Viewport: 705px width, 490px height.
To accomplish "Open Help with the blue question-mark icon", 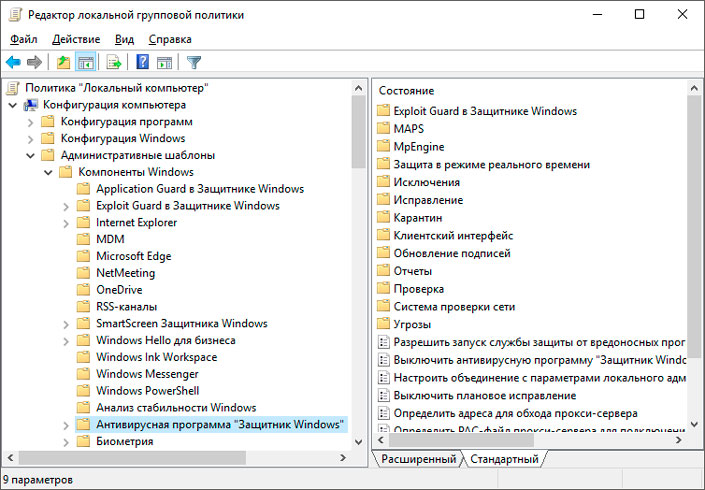I will pos(143,62).
